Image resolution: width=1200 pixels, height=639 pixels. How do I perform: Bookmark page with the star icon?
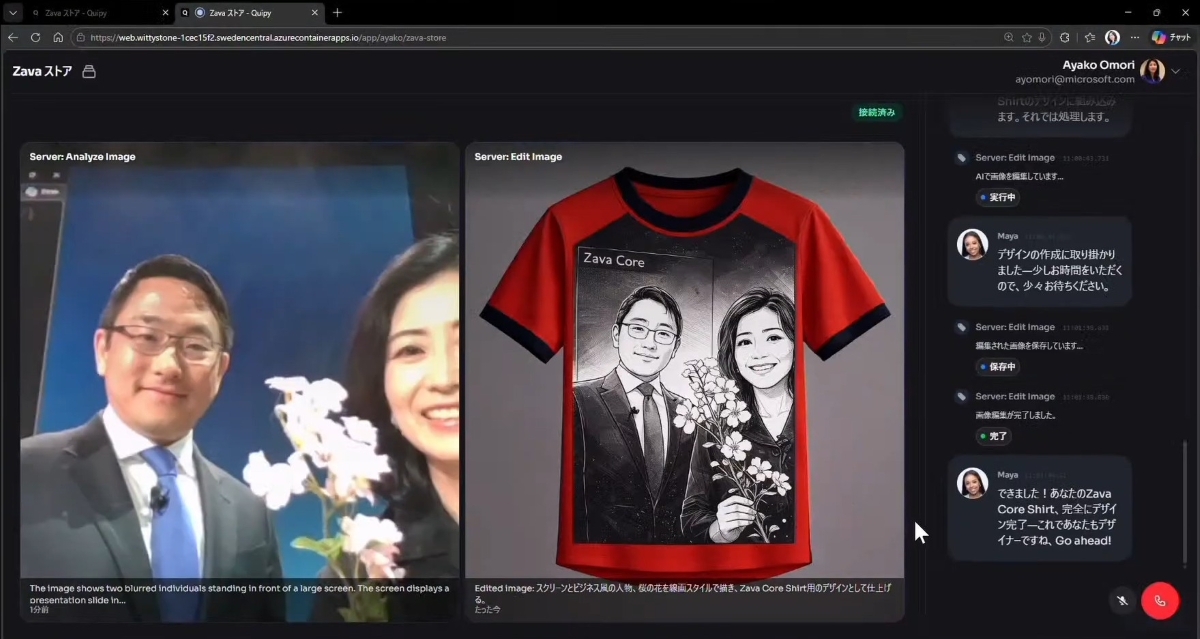pyautogui.click(x=1026, y=37)
